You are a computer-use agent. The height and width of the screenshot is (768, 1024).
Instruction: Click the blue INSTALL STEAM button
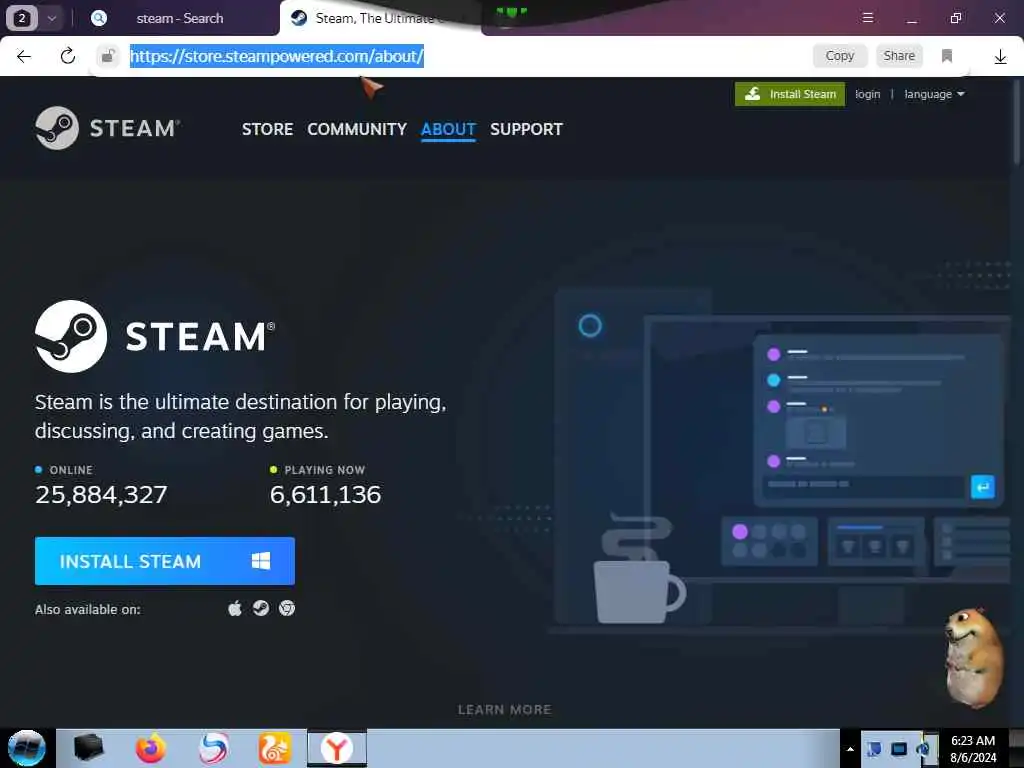[165, 561]
